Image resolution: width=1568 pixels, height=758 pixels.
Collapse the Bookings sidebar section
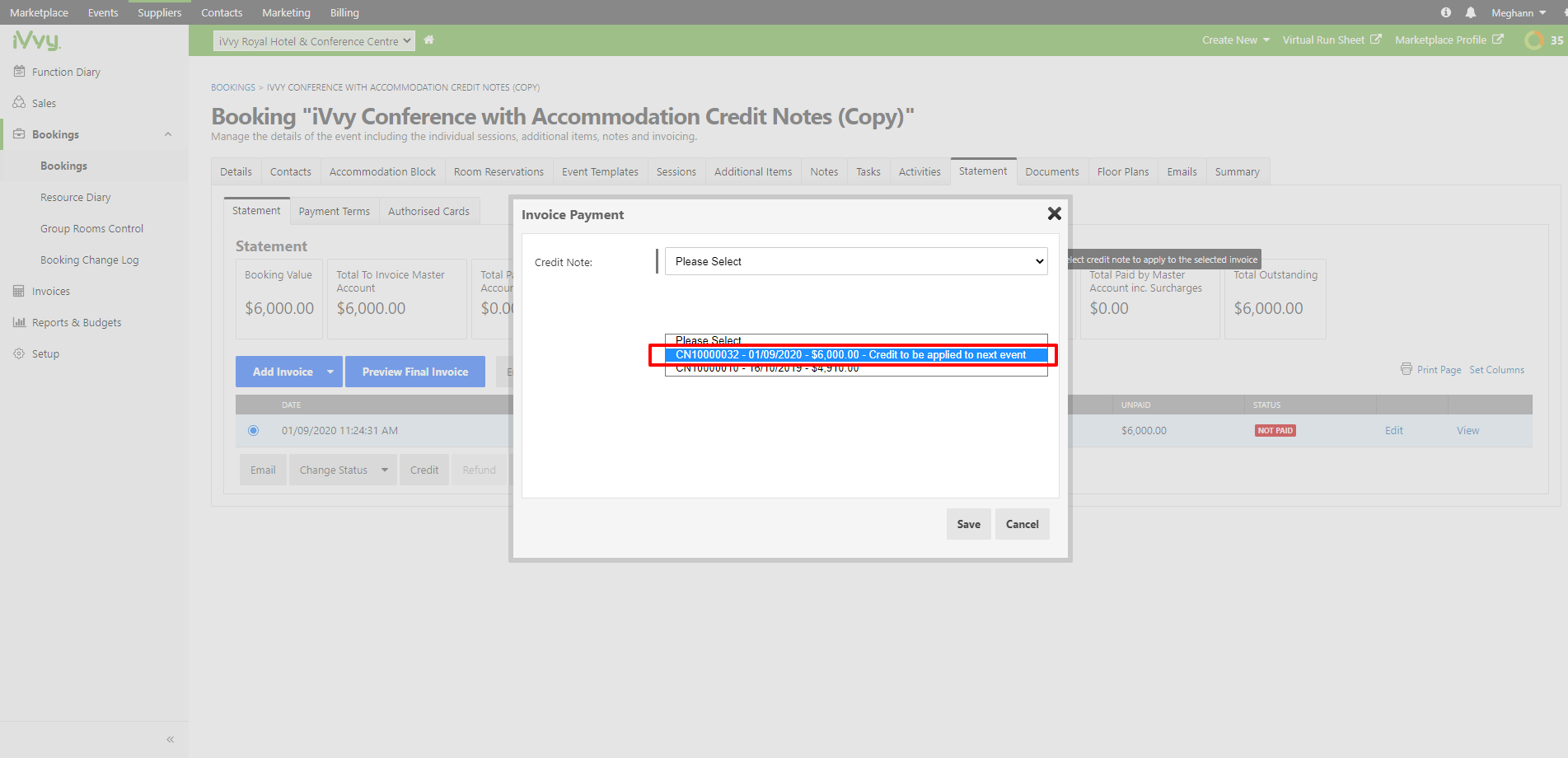tap(168, 134)
